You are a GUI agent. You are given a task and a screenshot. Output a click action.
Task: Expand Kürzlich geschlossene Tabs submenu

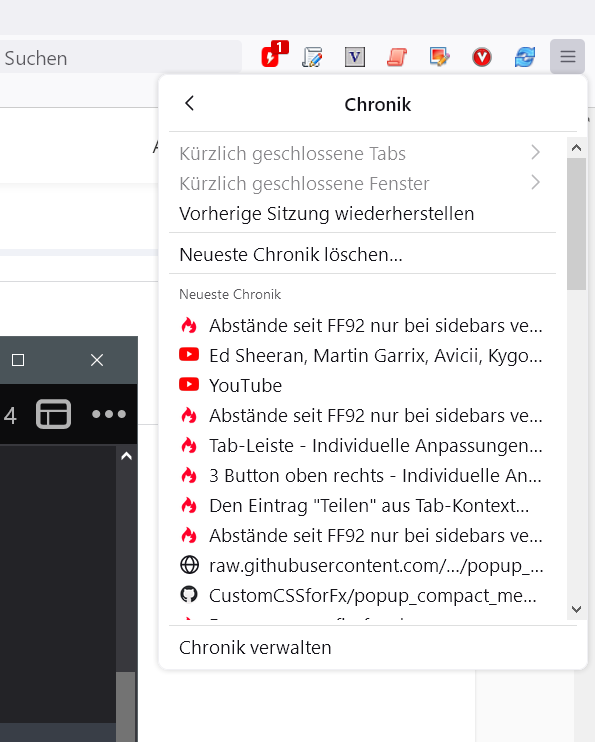pyautogui.click(x=362, y=153)
